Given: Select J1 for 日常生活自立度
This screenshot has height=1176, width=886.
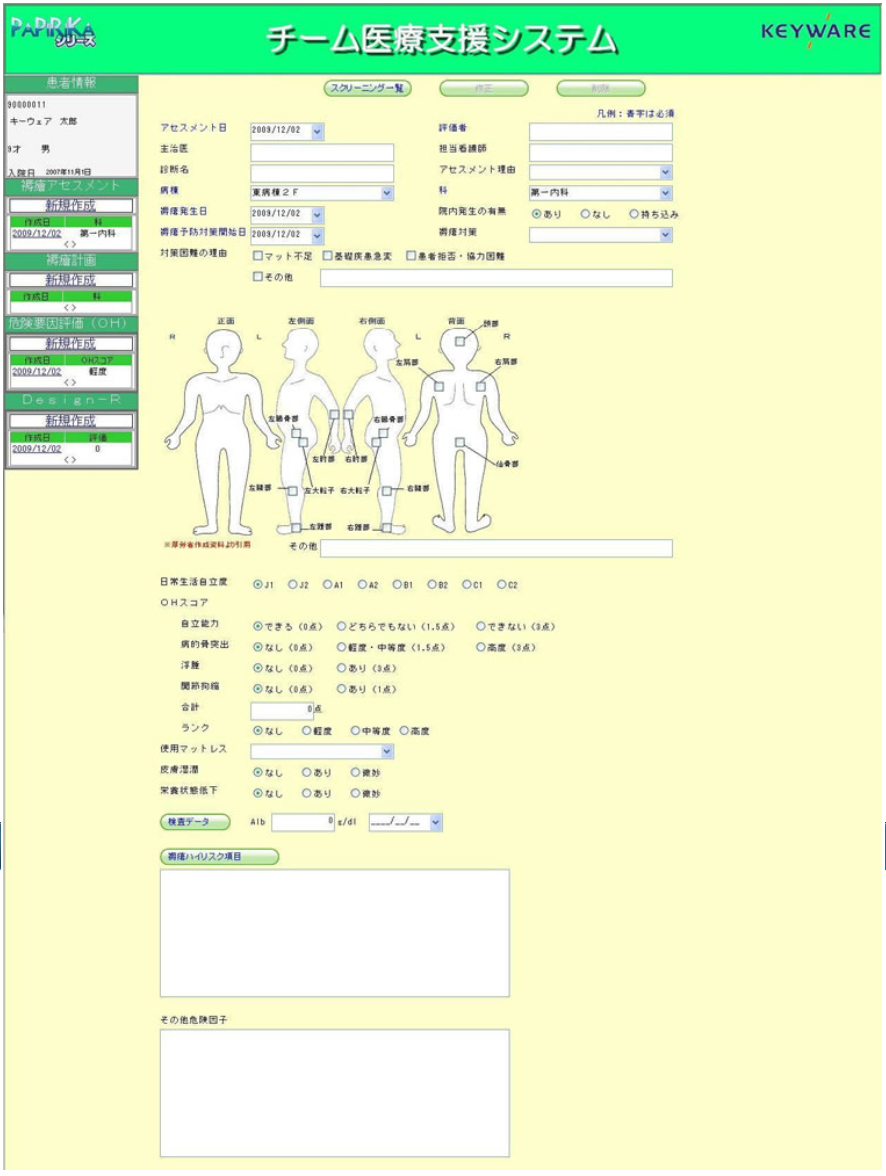Looking at the screenshot, I should point(260,582).
